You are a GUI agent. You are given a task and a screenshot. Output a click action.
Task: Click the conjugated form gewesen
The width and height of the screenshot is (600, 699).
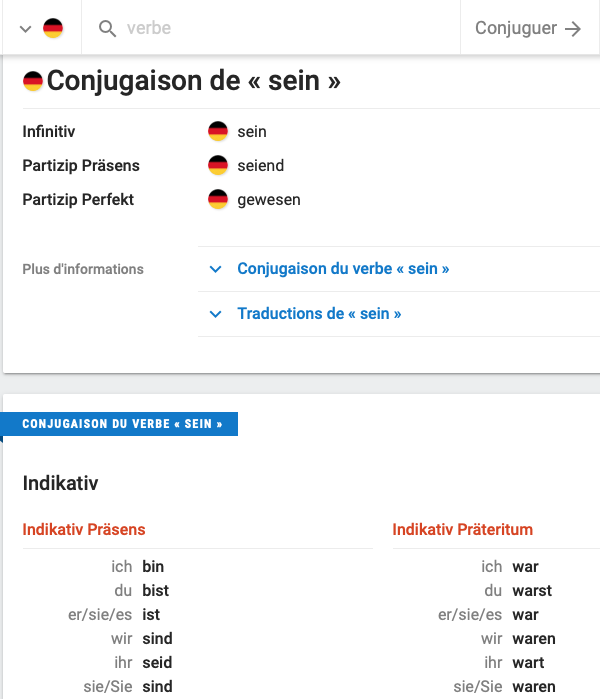click(269, 199)
